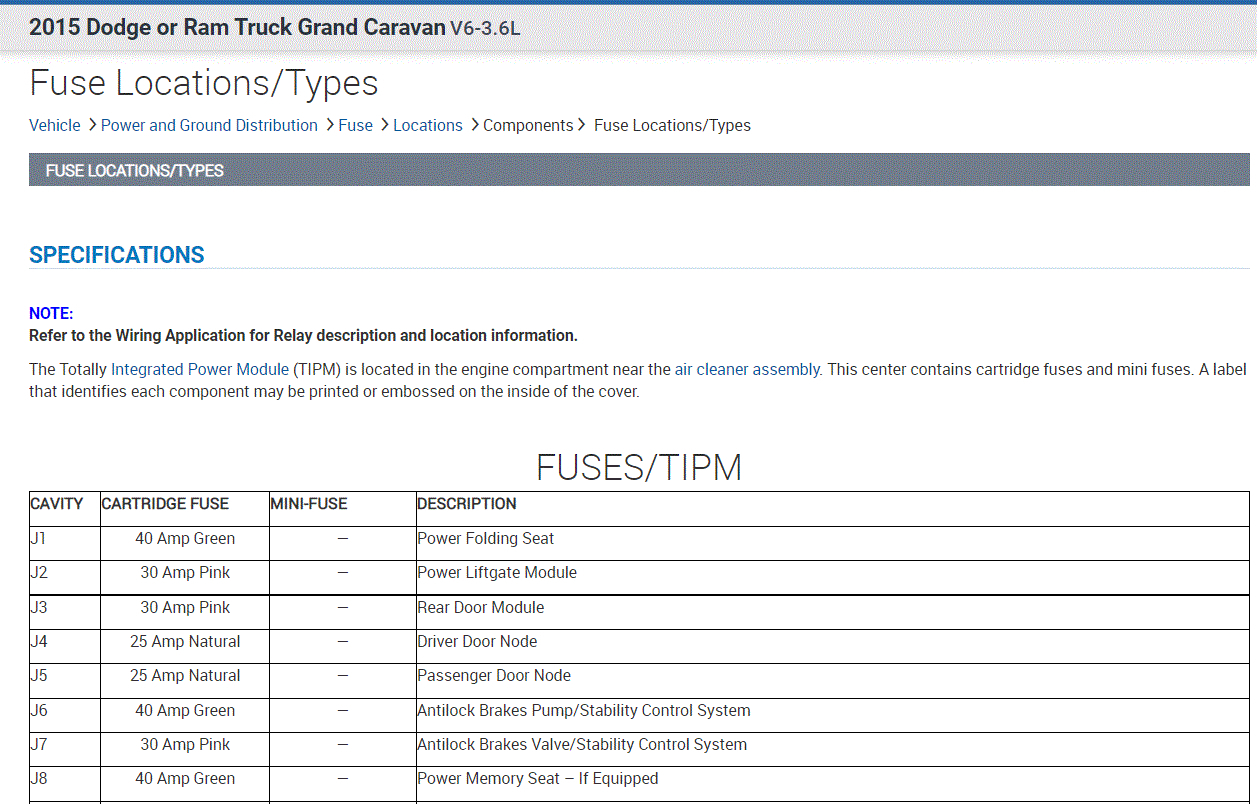Click Power Memory Seat – If Equipped description

click(538, 779)
